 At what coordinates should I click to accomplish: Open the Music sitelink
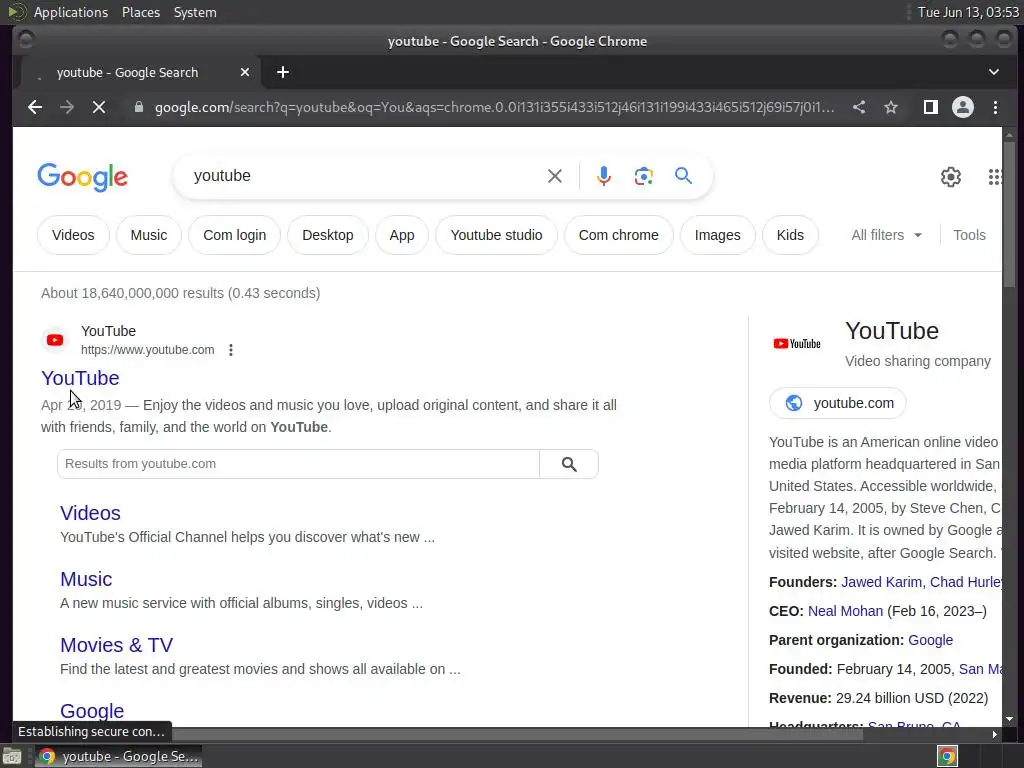(x=86, y=579)
